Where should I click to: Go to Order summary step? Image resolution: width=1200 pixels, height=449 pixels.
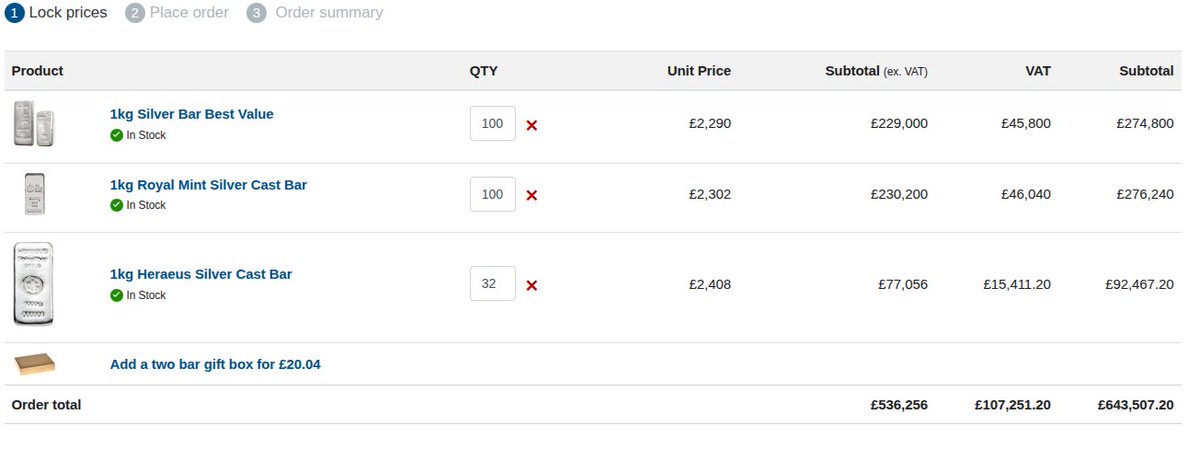coord(314,13)
